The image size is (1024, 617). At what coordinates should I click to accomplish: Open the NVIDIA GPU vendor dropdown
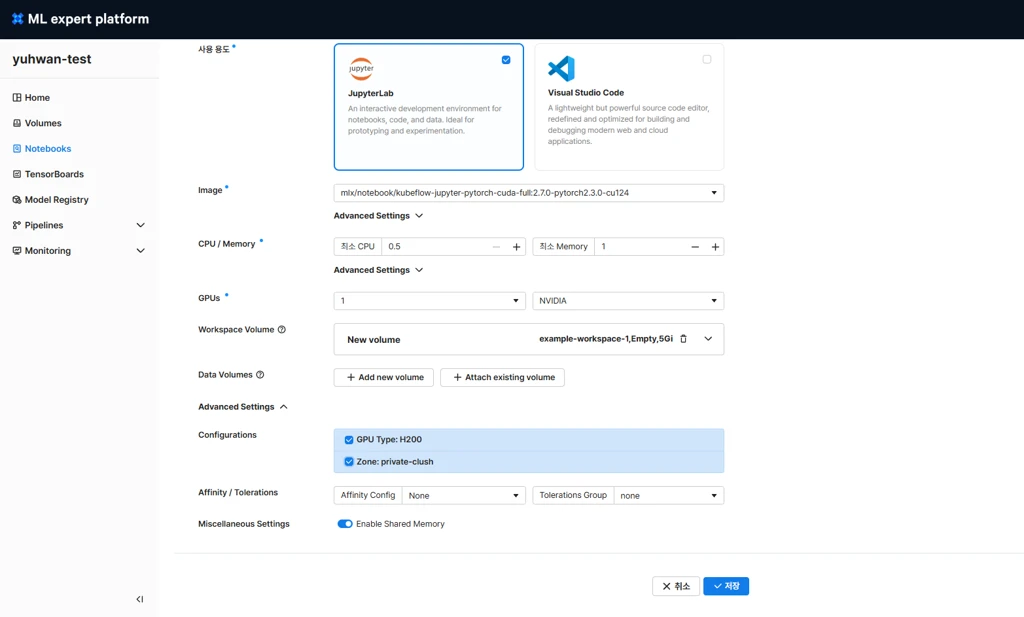[x=628, y=300]
